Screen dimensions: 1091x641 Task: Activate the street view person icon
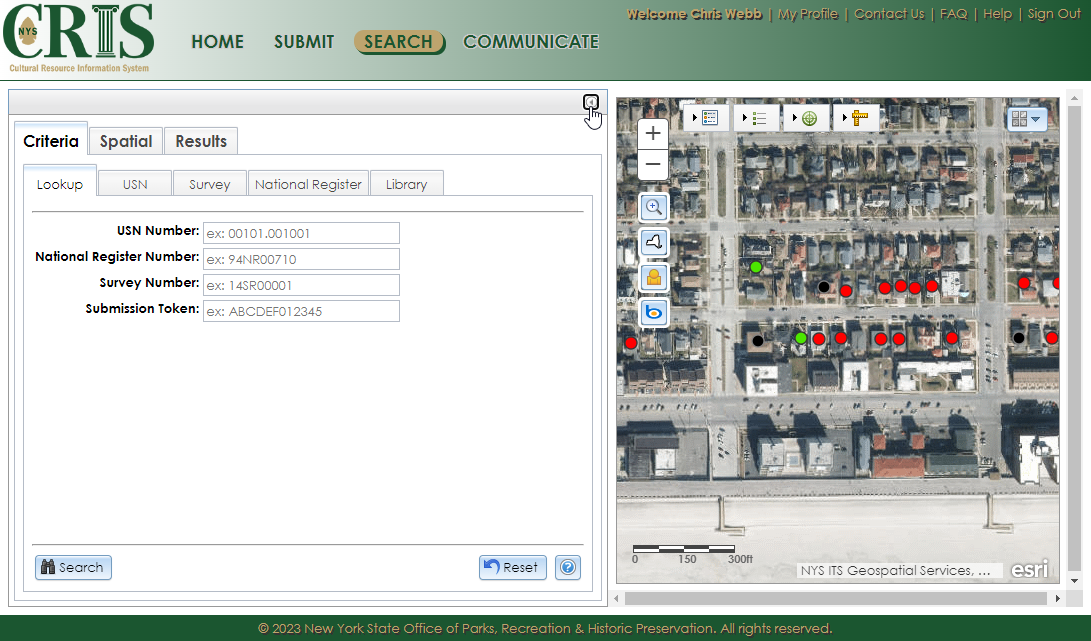pyautogui.click(x=652, y=277)
